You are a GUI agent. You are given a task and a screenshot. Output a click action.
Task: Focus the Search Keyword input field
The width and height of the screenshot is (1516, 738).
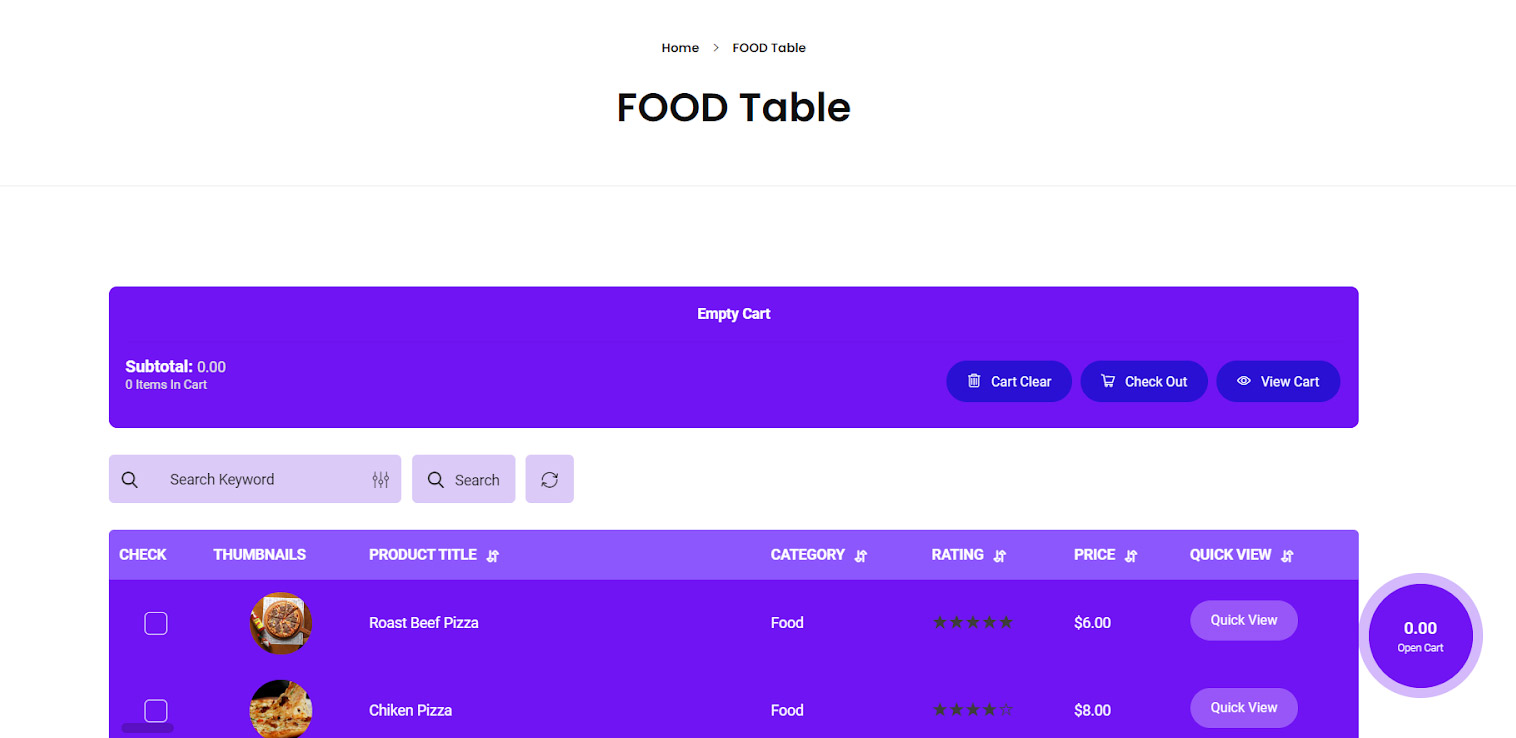pyautogui.click(x=260, y=480)
